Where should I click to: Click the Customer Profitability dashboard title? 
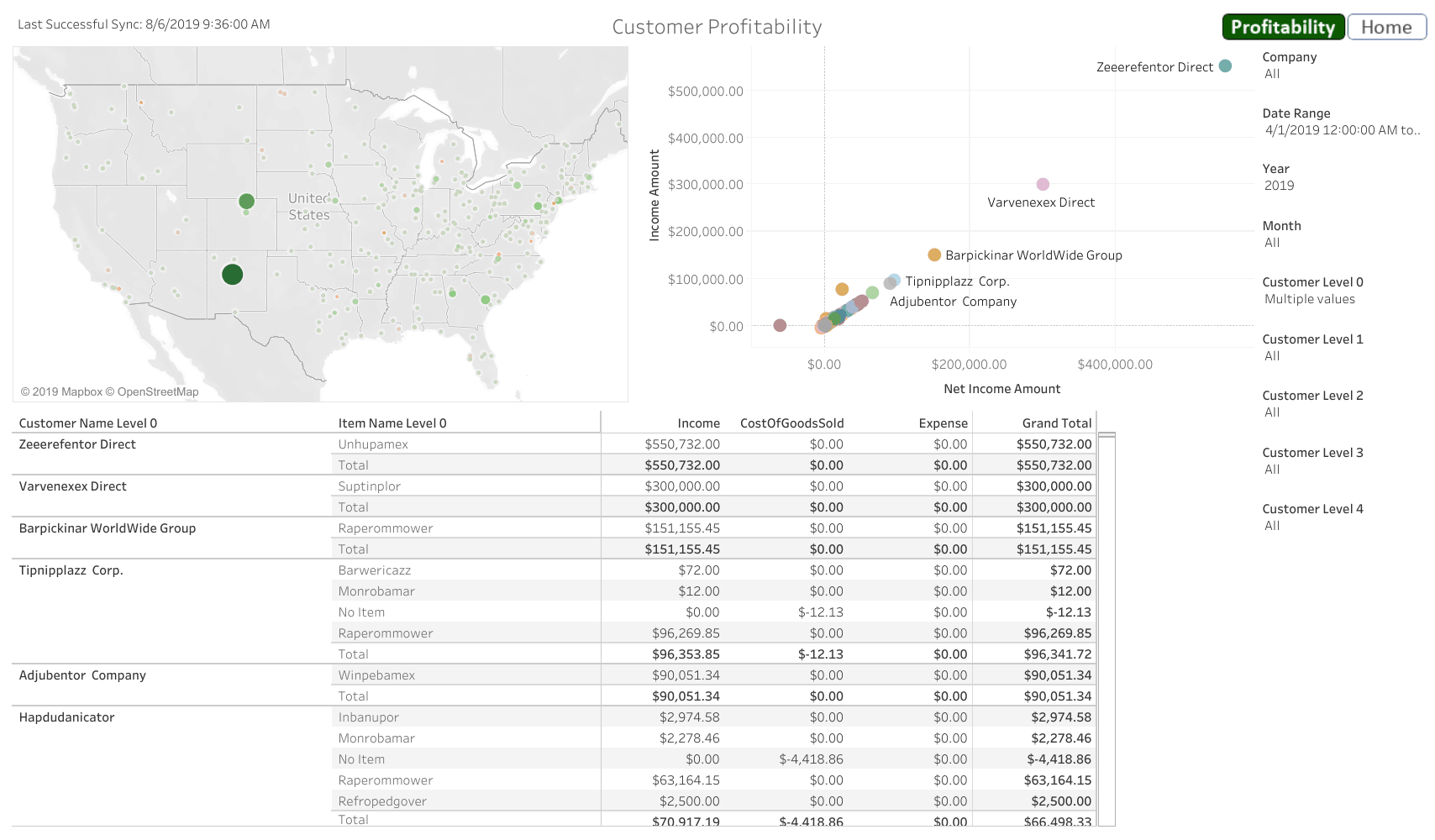tap(717, 27)
